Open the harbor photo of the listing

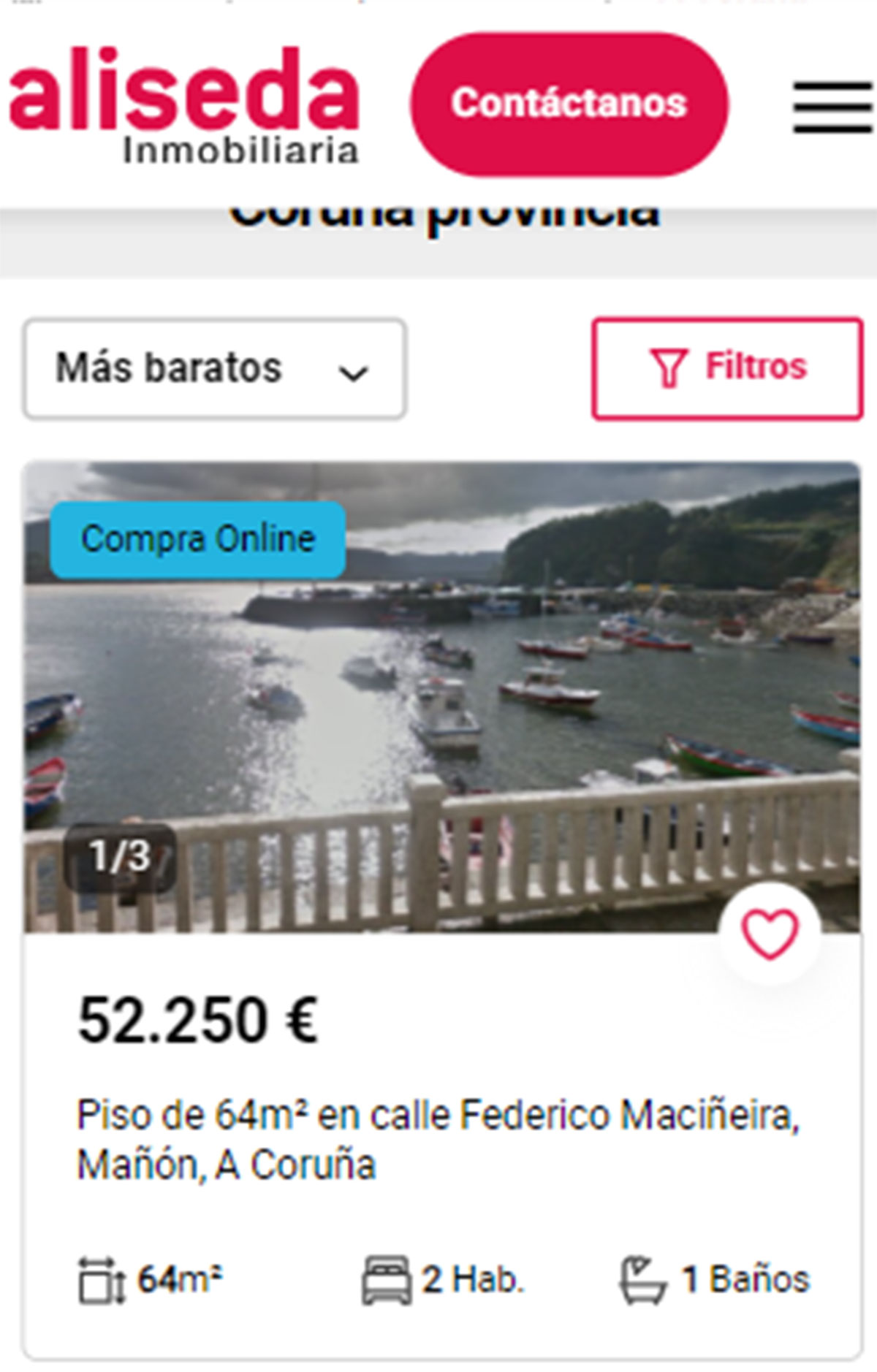442,698
